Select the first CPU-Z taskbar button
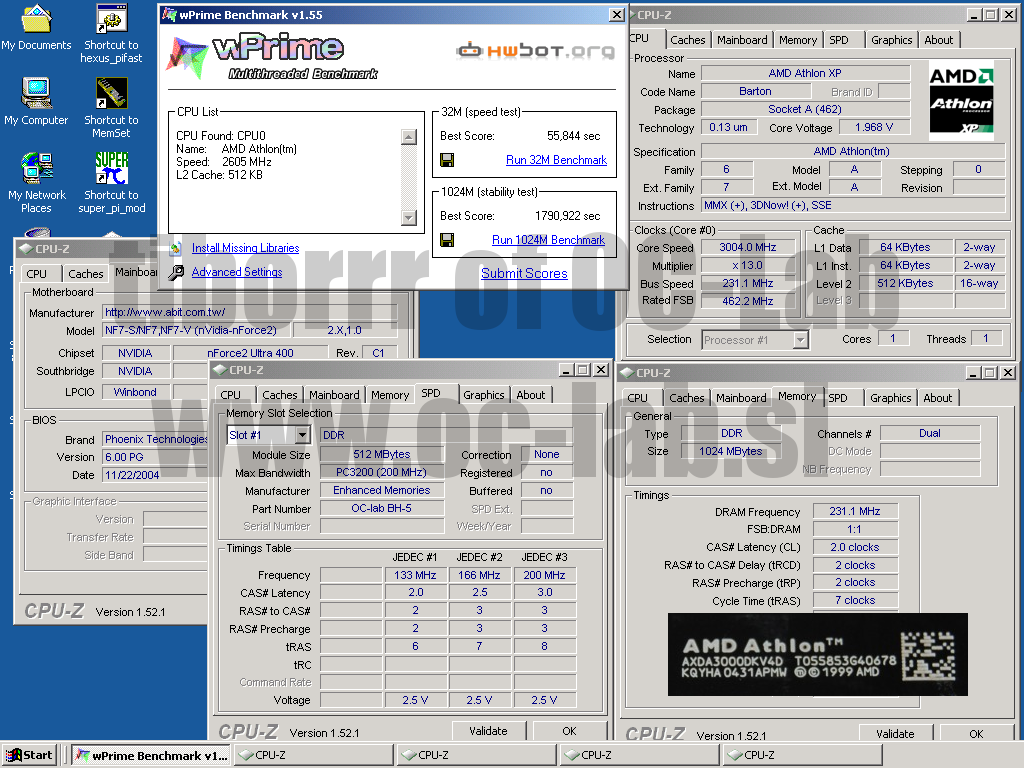This screenshot has width=1024, height=768. pyautogui.click(x=313, y=756)
